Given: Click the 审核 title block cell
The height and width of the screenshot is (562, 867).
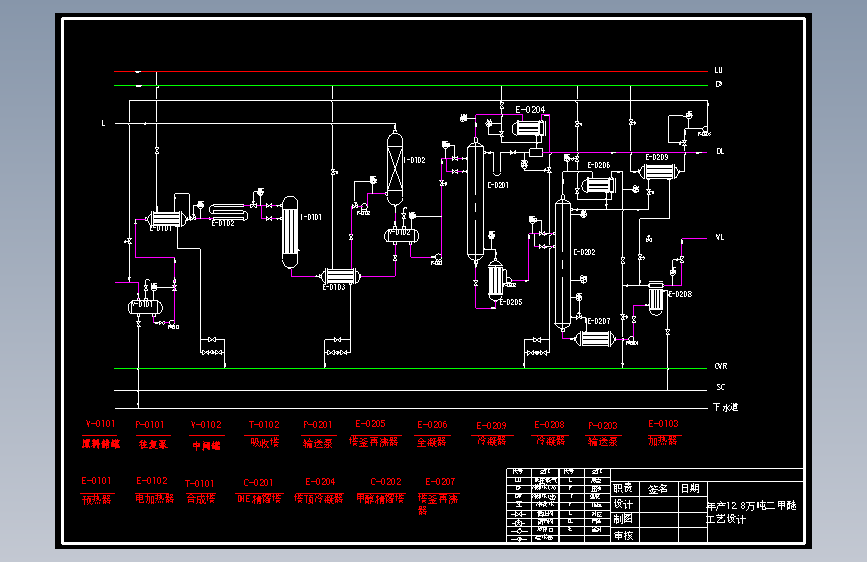Looking at the screenshot, I should [x=623, y=535].
